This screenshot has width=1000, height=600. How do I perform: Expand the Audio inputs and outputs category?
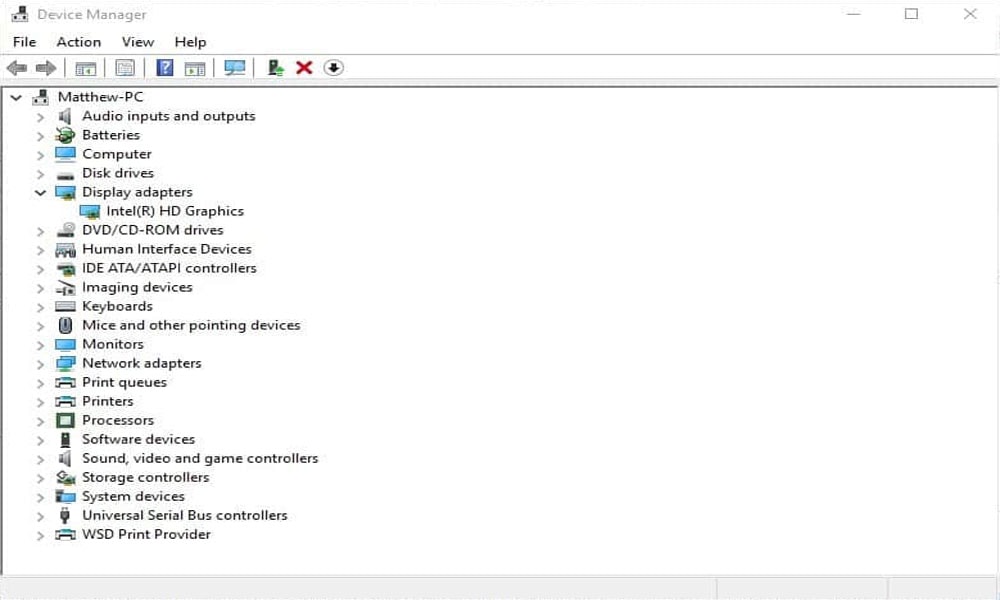coord(40,117)
